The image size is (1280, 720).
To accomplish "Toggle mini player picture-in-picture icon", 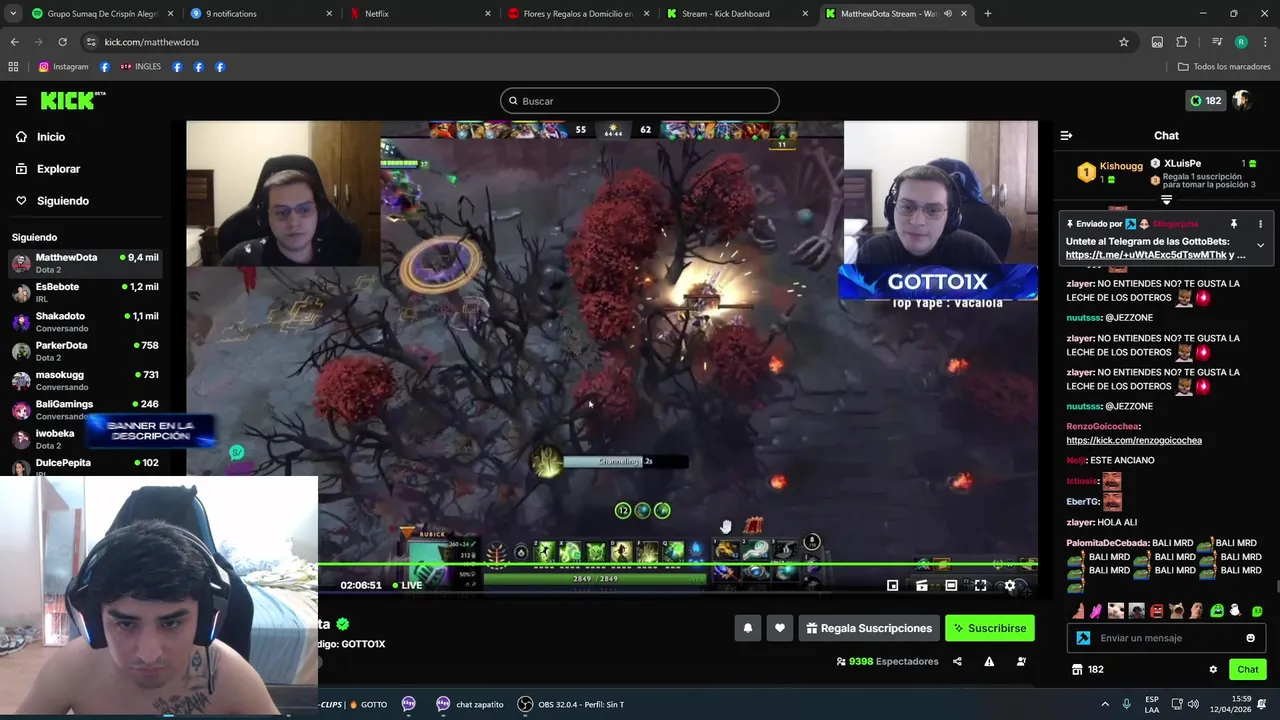I will tap(892, 586).
